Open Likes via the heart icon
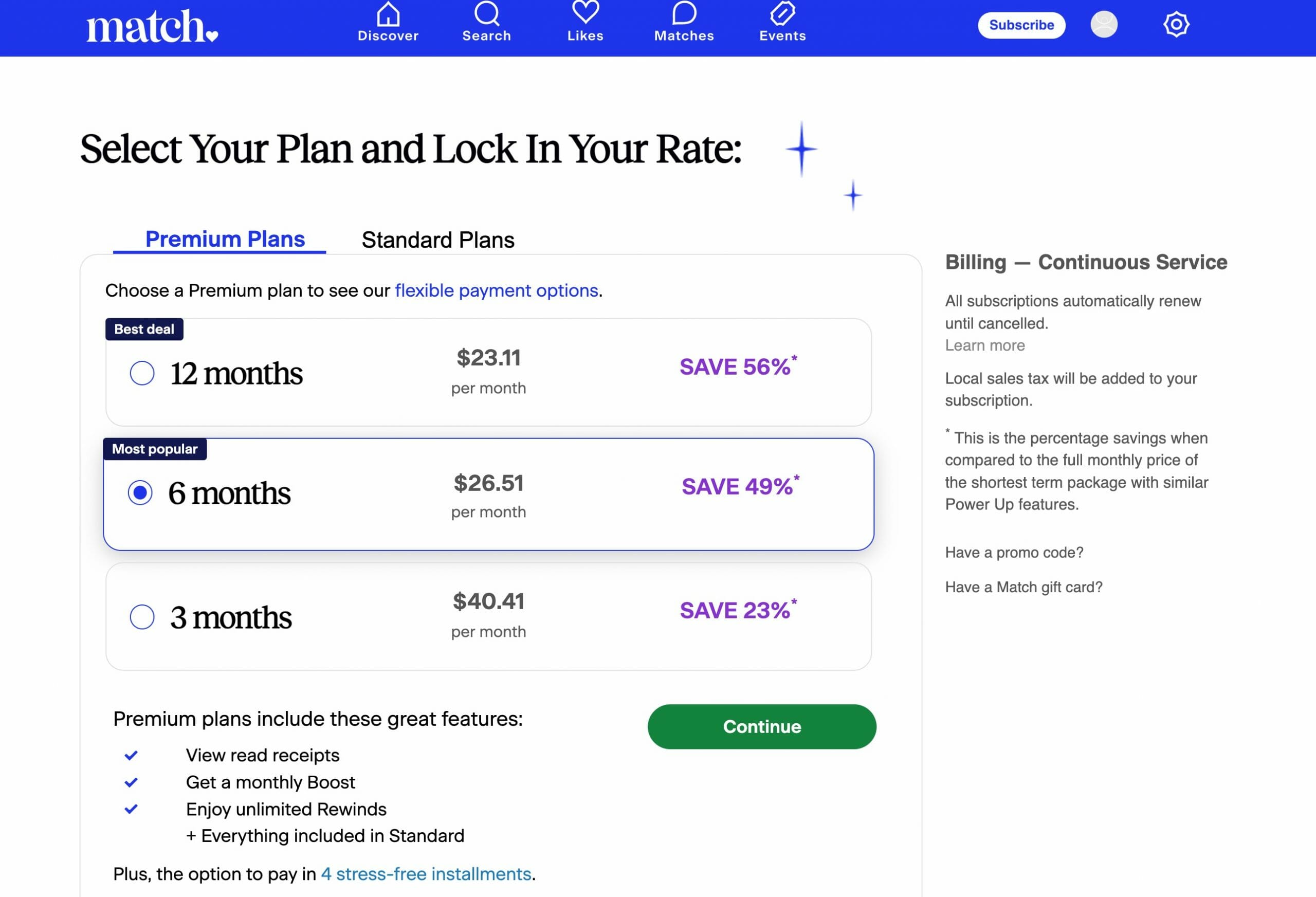 click(x=586, y=23)
